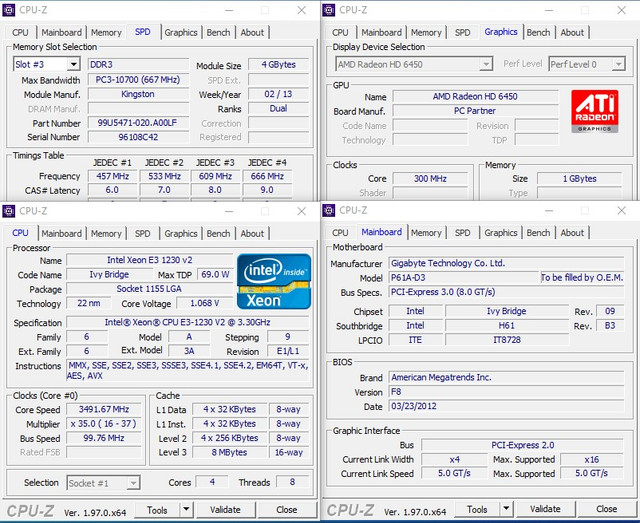Click 'Gigabyte Technology Co. Ltd.' manufacturer value
The width and height of the screenshot is (640, 523).
click(506, 263)
